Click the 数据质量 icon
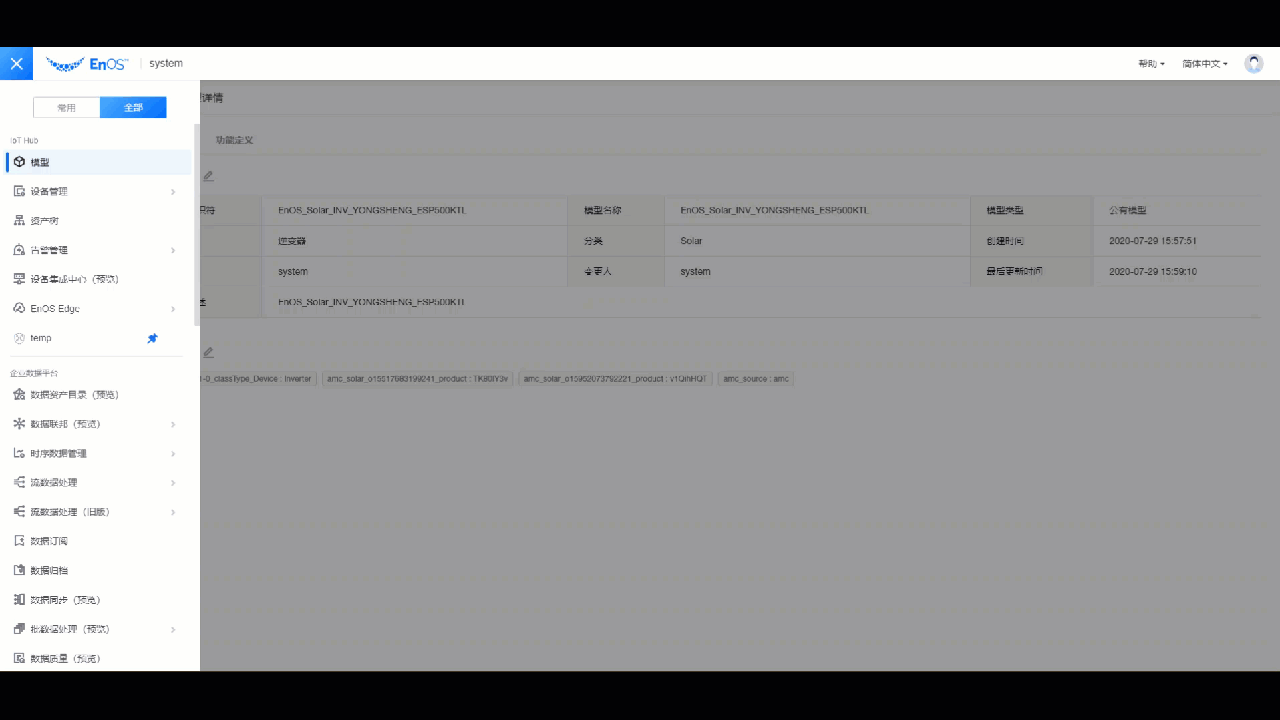The width and height of the screenshot is (1280, 720). 19,658
